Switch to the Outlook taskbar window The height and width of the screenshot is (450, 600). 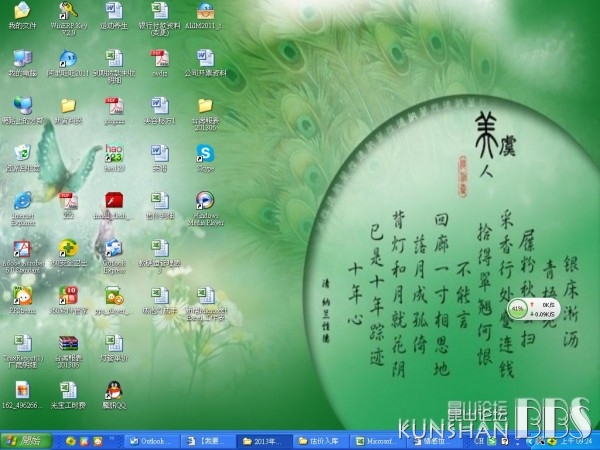(151, 441)
